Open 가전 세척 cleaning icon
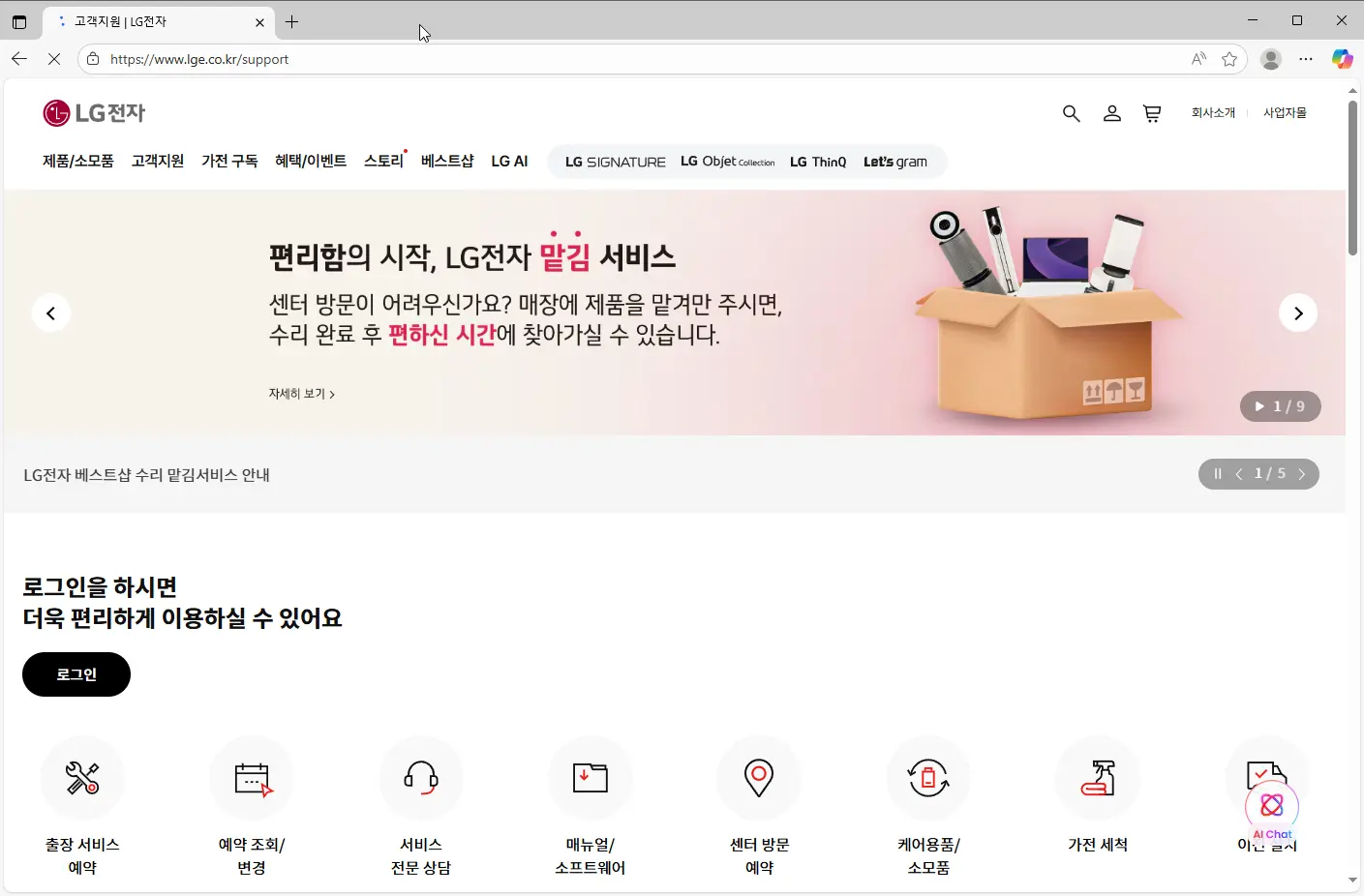This screenshot has height=896, width=1364. pos(1098,778)
